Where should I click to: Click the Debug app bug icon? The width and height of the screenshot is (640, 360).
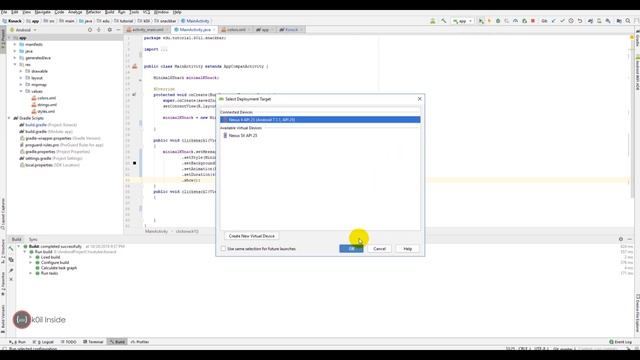pos(498,21)
